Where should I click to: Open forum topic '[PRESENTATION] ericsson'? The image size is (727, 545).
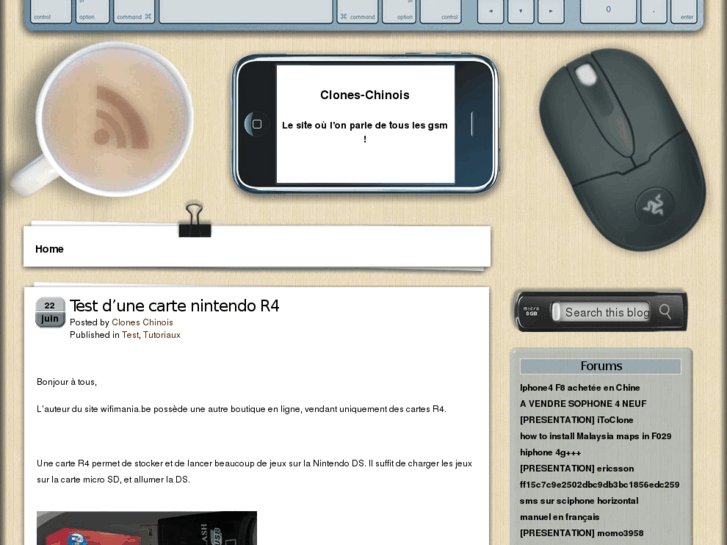coord(577,468)
